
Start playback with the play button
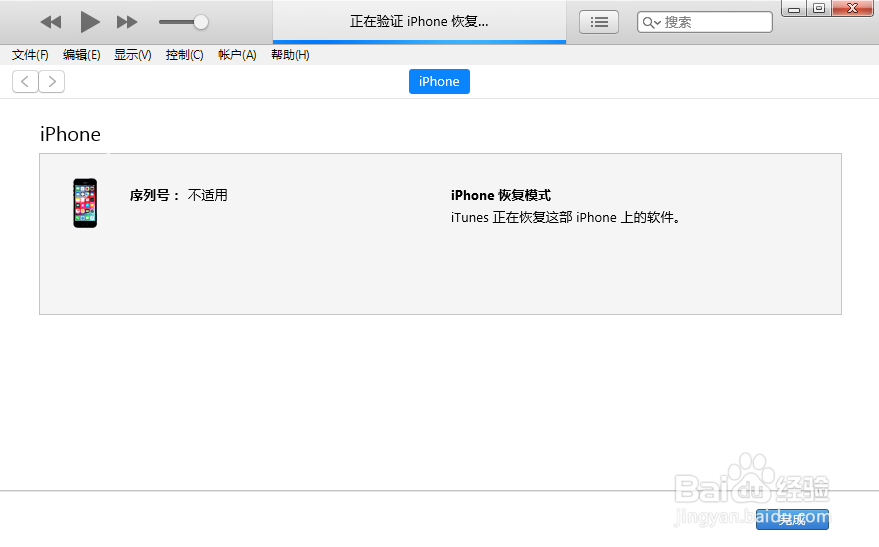(90, 22)
